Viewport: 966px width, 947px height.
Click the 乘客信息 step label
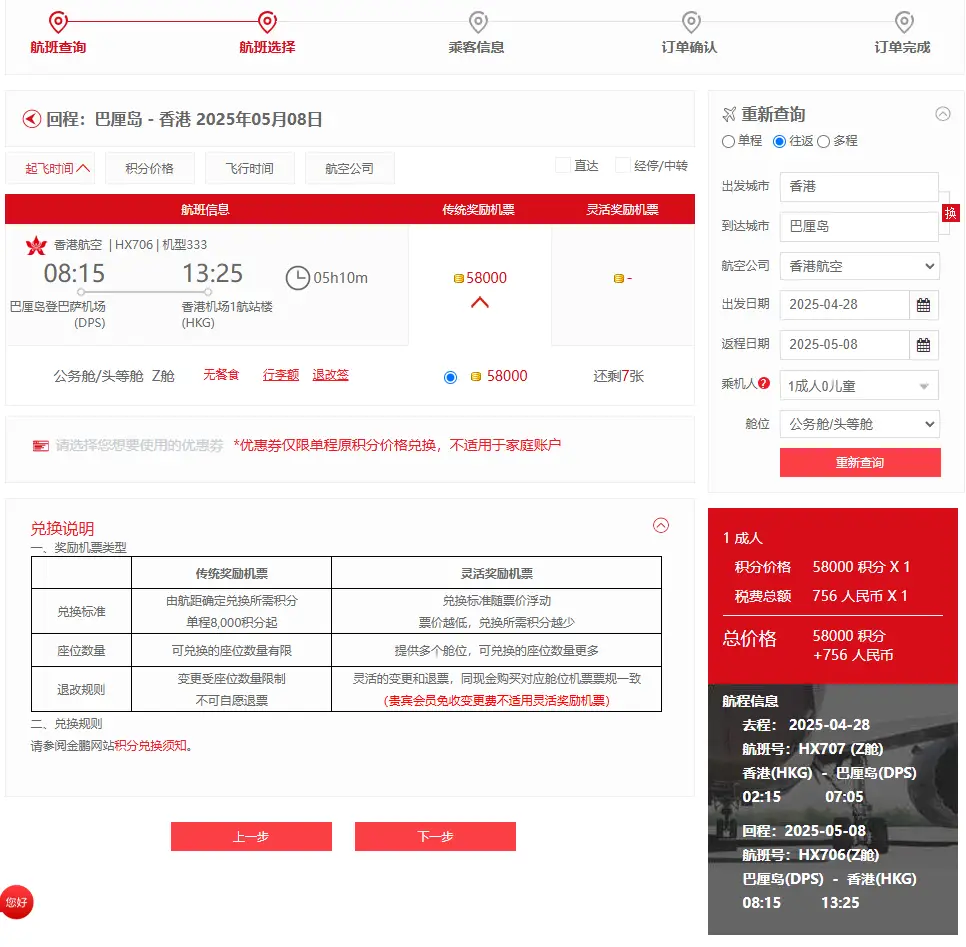[476, 47]
